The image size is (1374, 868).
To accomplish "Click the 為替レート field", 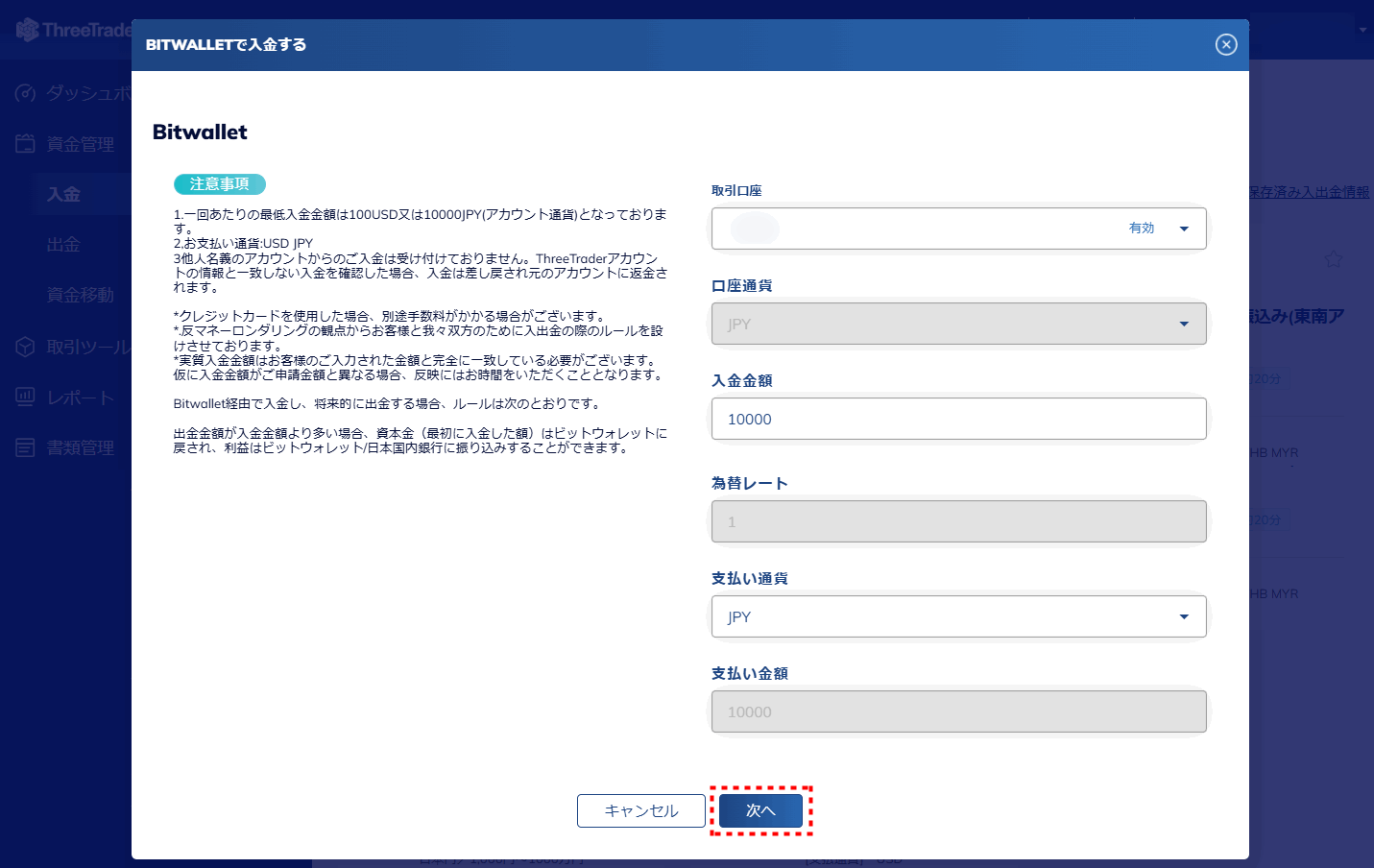I will [x=958, y=521].
